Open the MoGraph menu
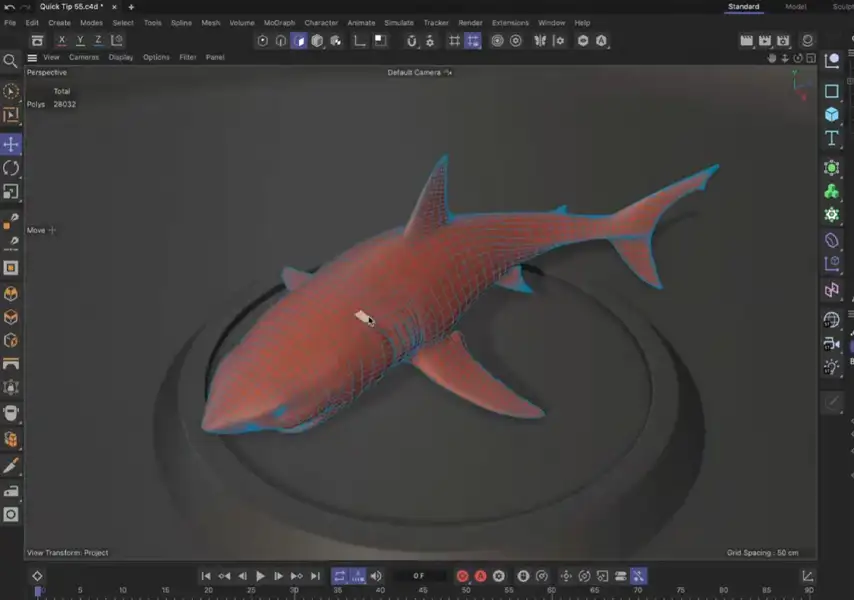 click(x=279, y=22)
